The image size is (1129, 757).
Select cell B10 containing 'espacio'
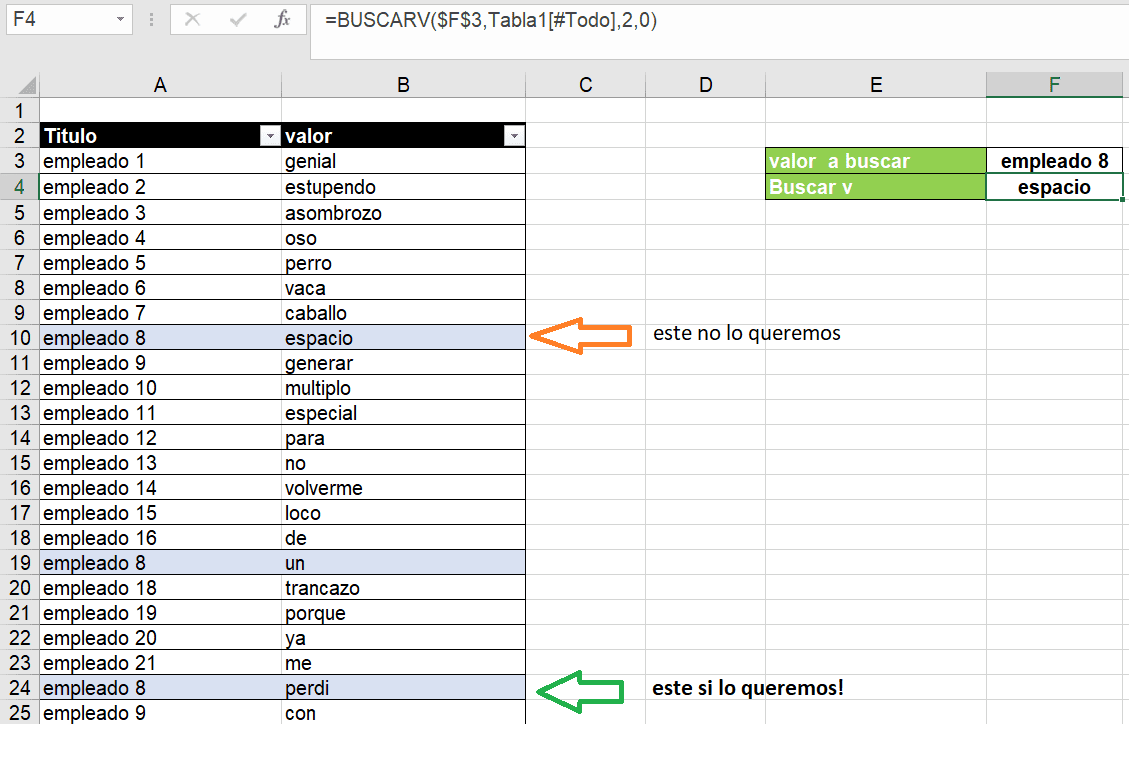click(403, 338)
